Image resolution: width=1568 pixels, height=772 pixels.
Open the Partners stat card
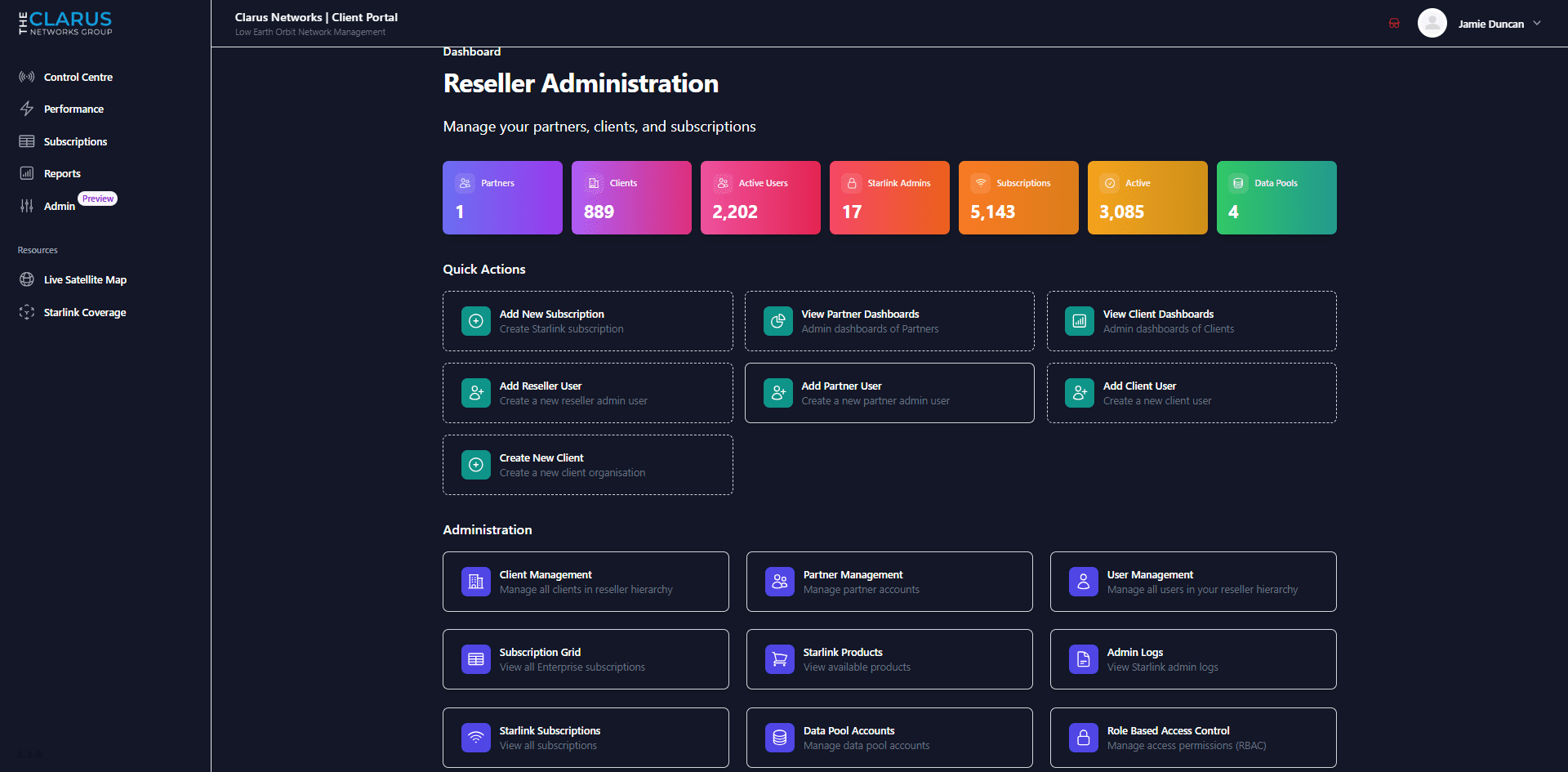pos(502,198)
